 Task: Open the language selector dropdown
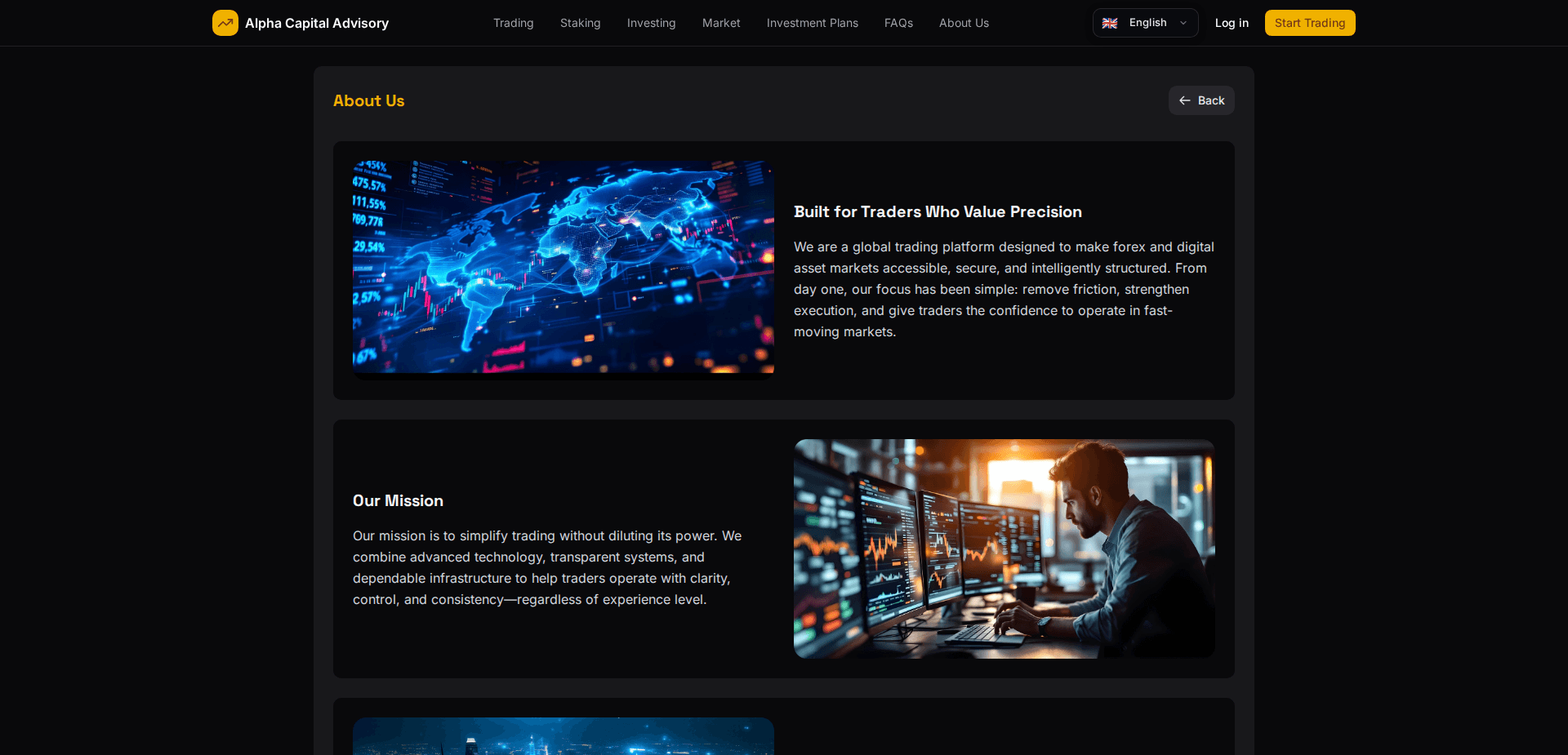pos(1145,23)
